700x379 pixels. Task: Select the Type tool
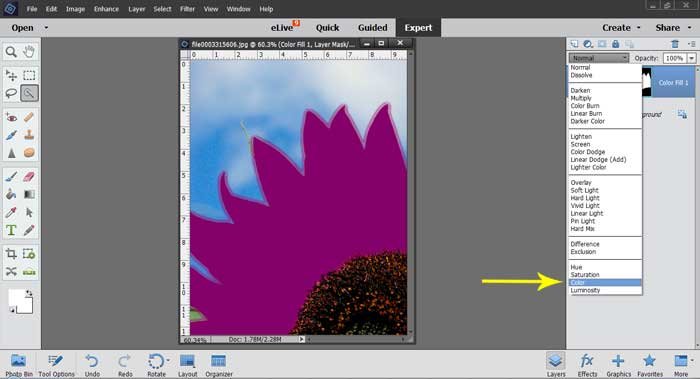(11, 230)
